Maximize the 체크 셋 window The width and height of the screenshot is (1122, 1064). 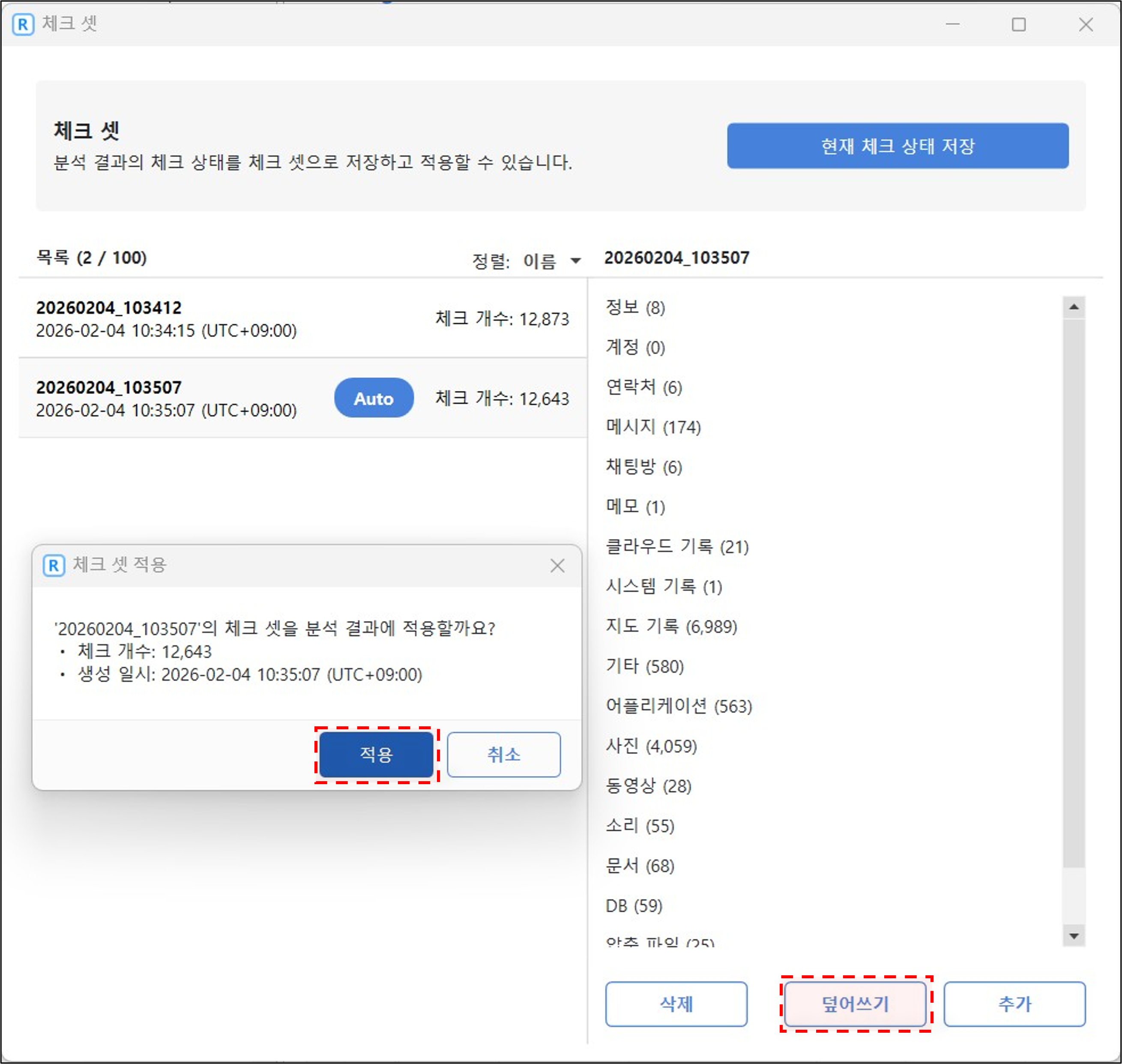1018,24
